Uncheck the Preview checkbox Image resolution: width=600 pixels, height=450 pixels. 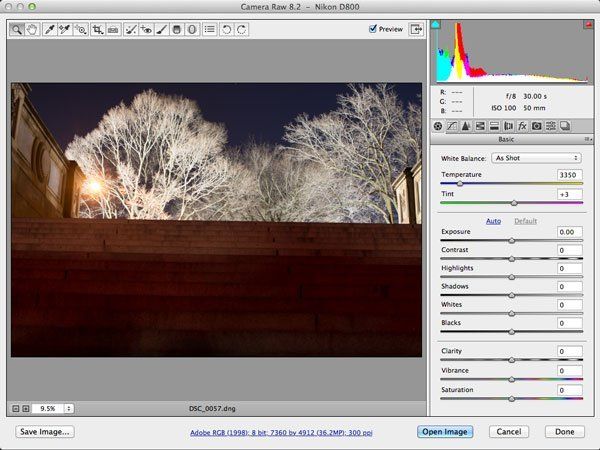click(373, 29)
